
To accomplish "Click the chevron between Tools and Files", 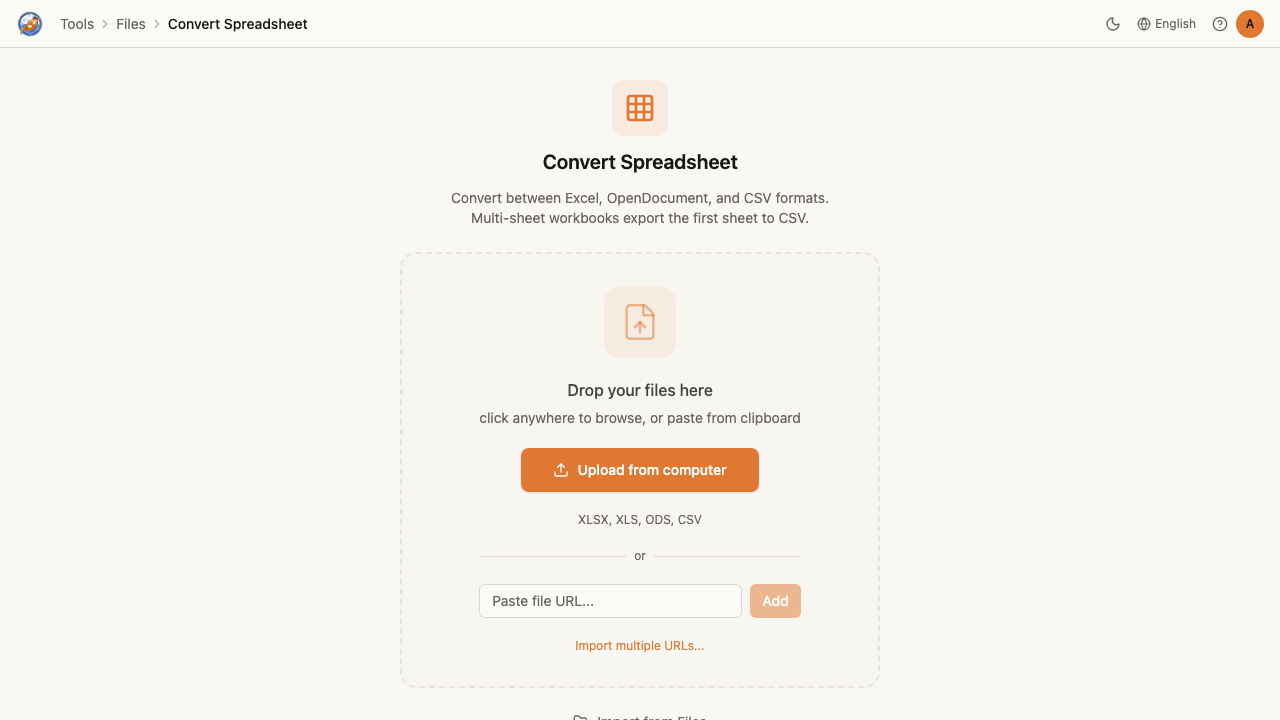I will 105,24.
